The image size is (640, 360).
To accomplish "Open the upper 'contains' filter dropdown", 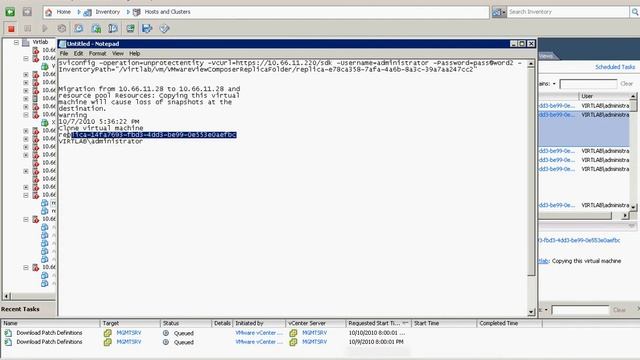I will [x=554, y=84].
